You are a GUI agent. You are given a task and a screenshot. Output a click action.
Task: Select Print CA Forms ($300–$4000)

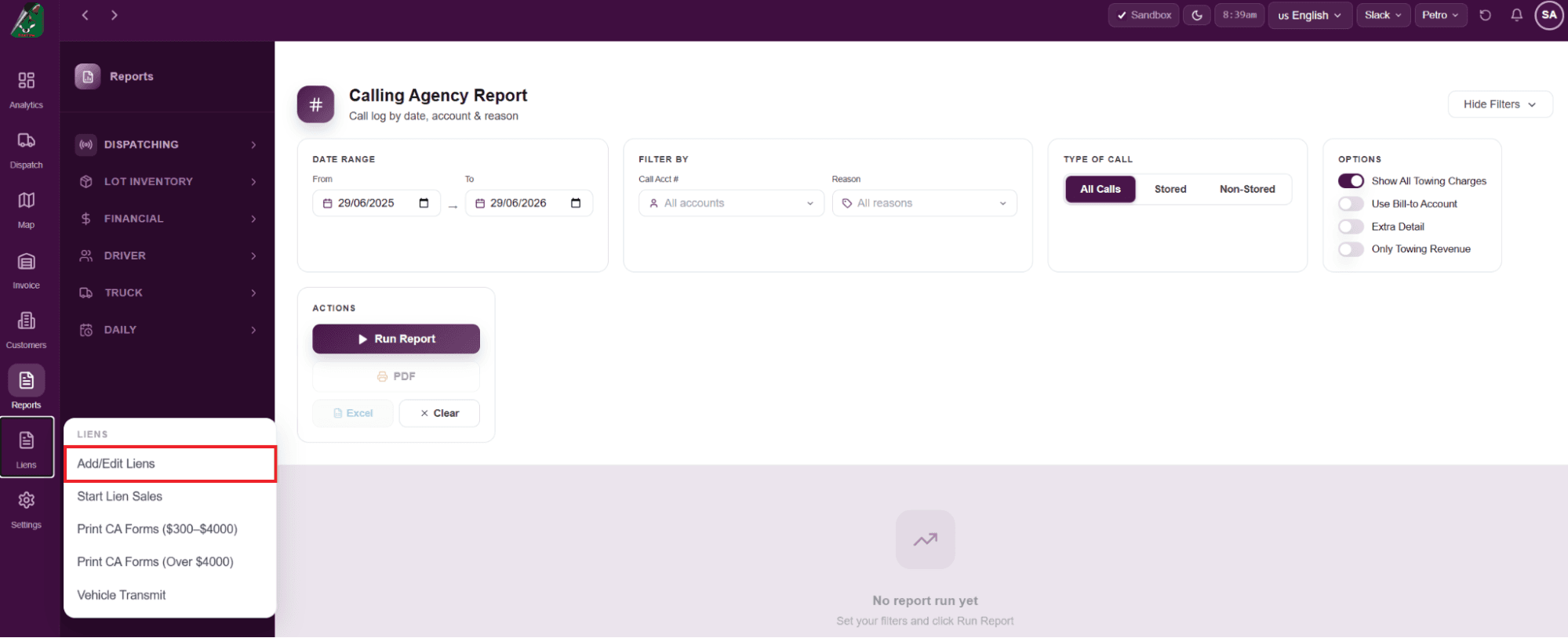point(170,529)
